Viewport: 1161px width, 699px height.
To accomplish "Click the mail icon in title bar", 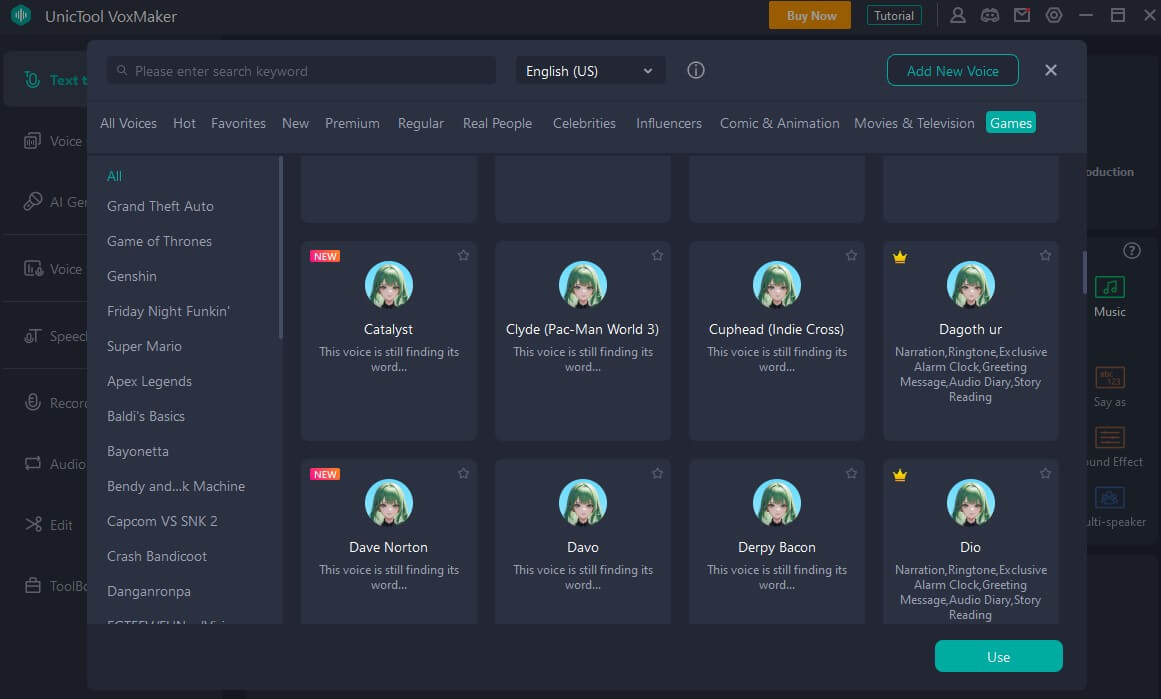I will click(x=1021, y=15).
